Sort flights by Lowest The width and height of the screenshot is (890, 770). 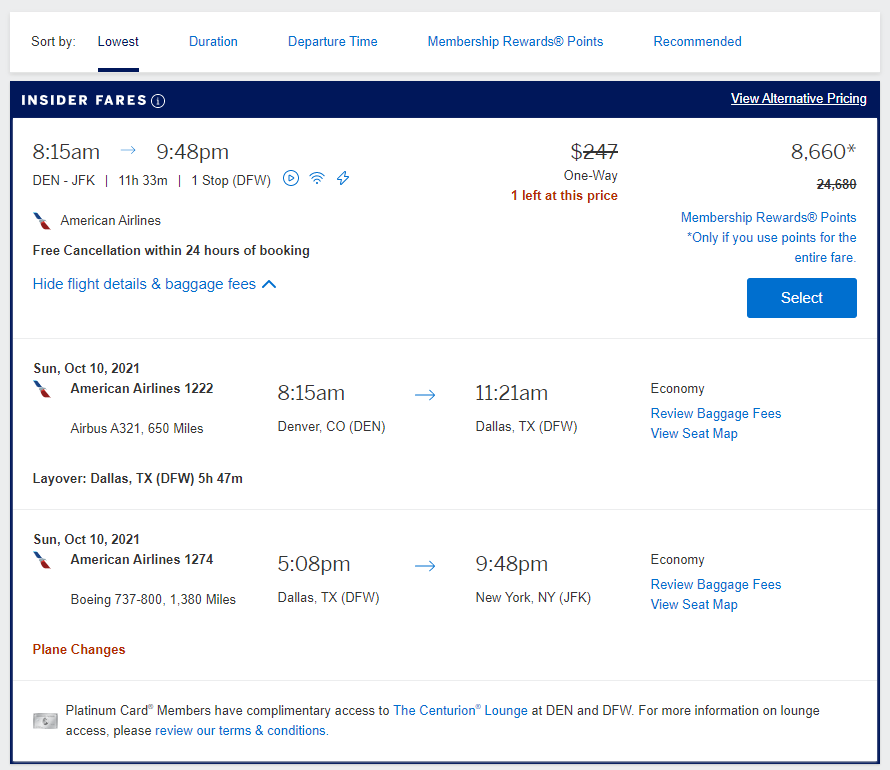(118, 42)
